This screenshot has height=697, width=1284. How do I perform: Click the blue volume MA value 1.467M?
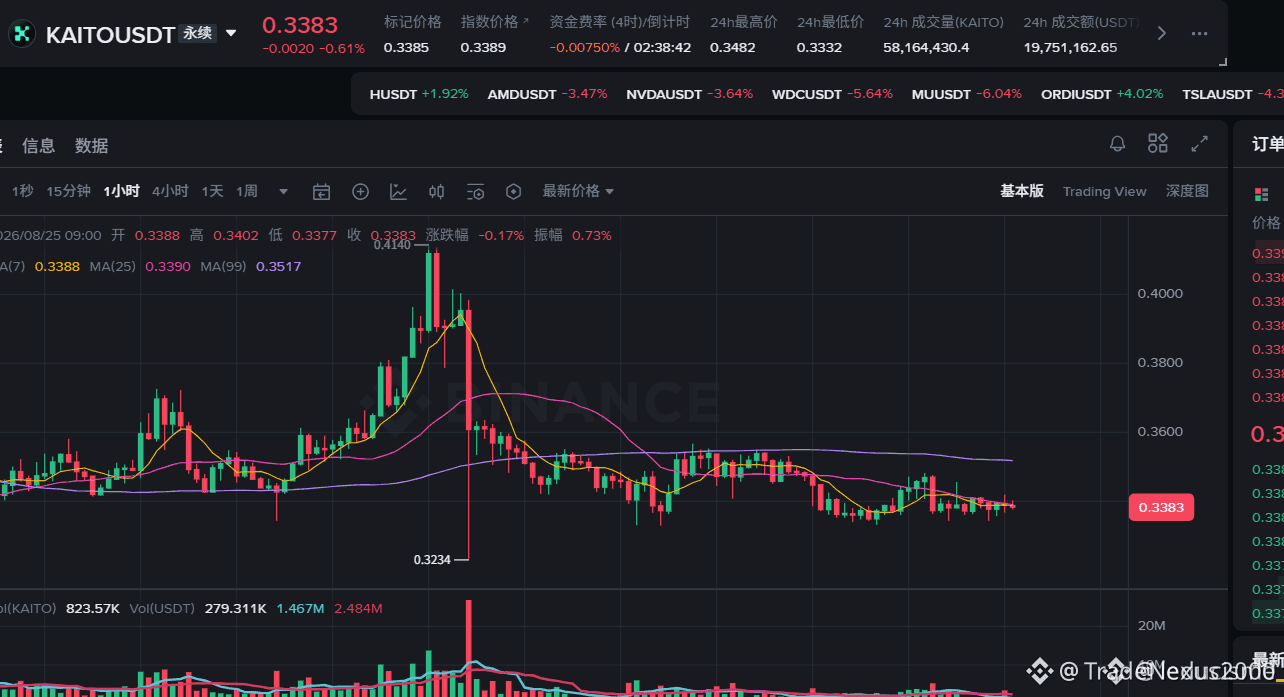point(300,608)
